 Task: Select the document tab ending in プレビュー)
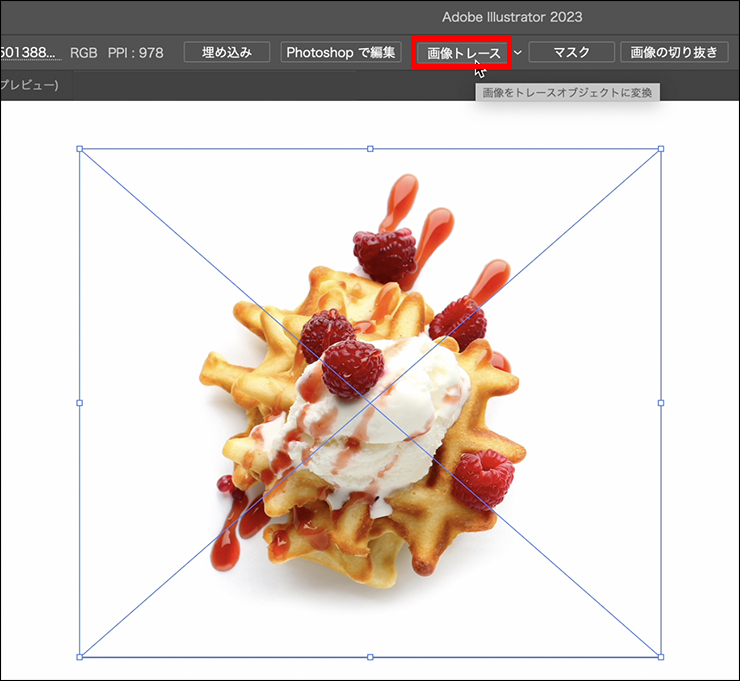[28, 86]
